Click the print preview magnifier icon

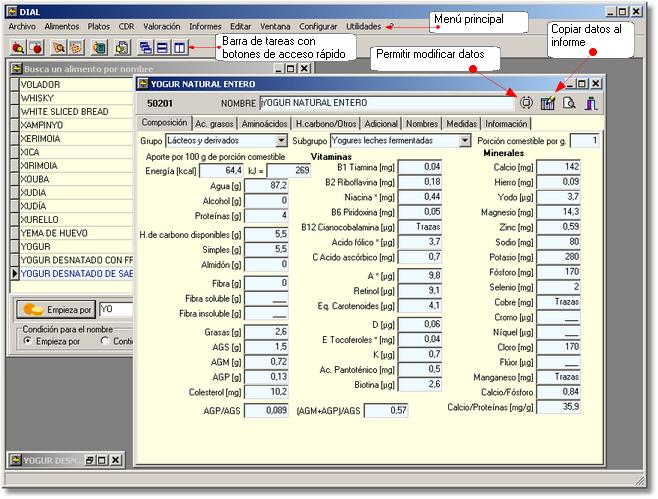pos(569,103)
